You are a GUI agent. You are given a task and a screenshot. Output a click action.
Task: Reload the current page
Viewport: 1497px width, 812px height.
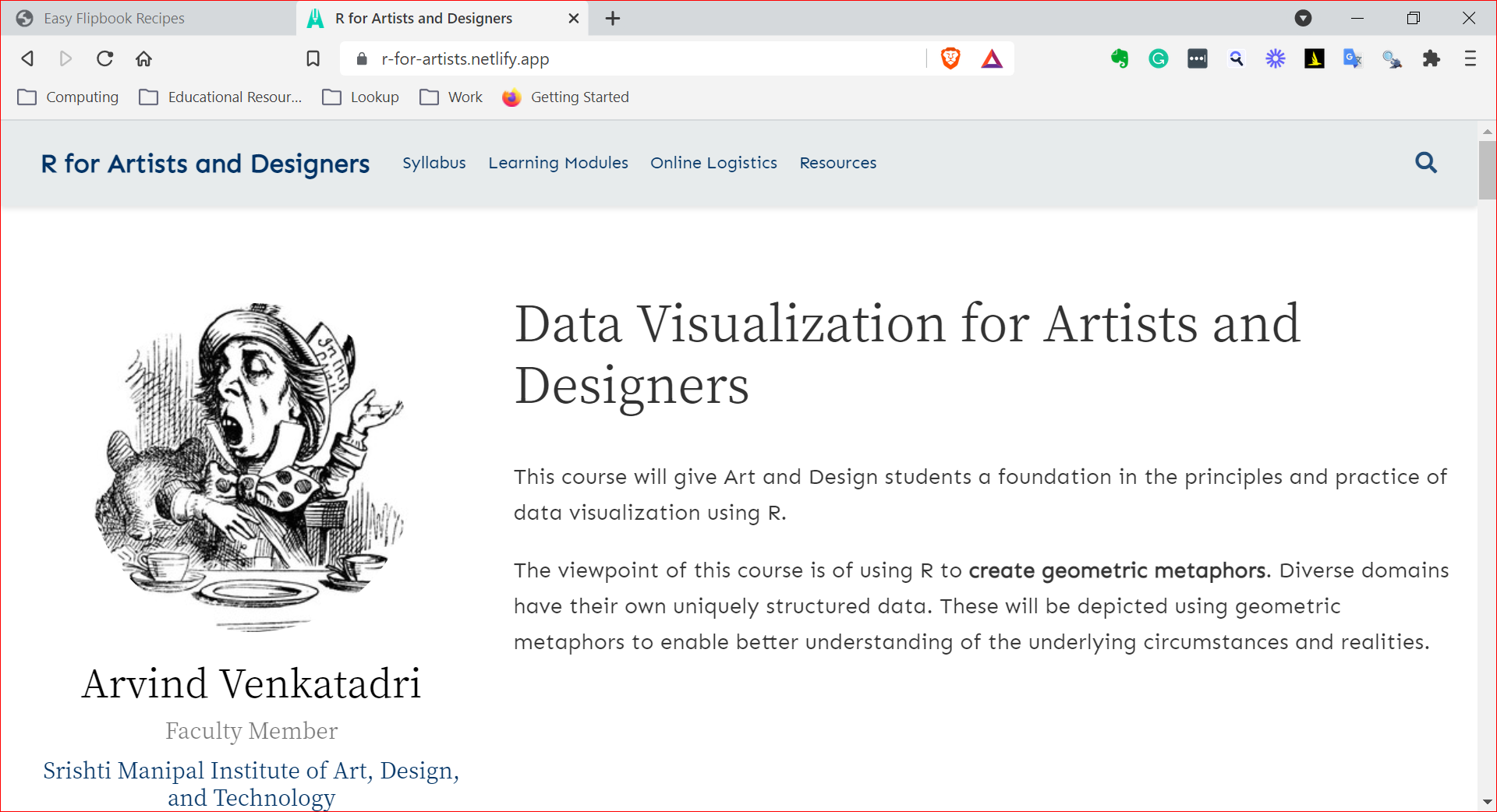click(104, 58)
